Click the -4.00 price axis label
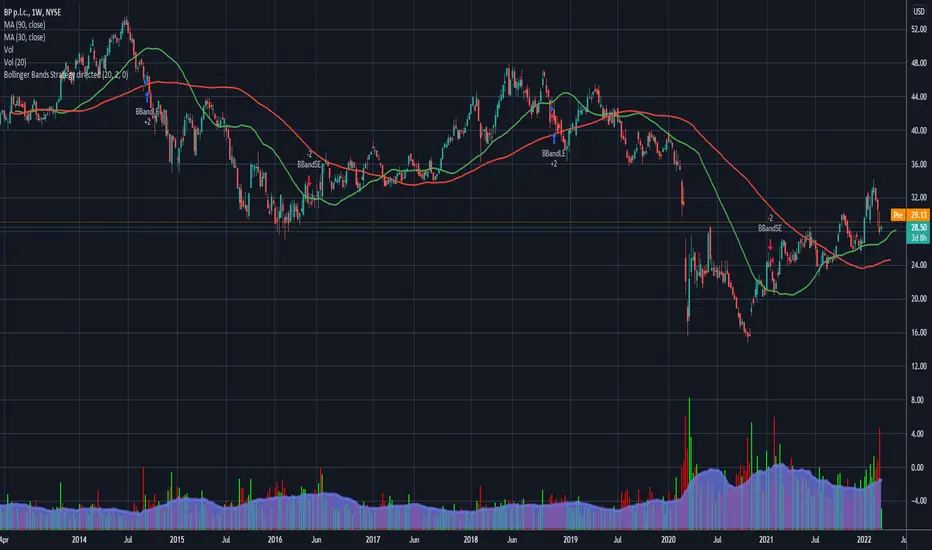The height and width of the screenshot is (550, 932). [x=918, y=501]
